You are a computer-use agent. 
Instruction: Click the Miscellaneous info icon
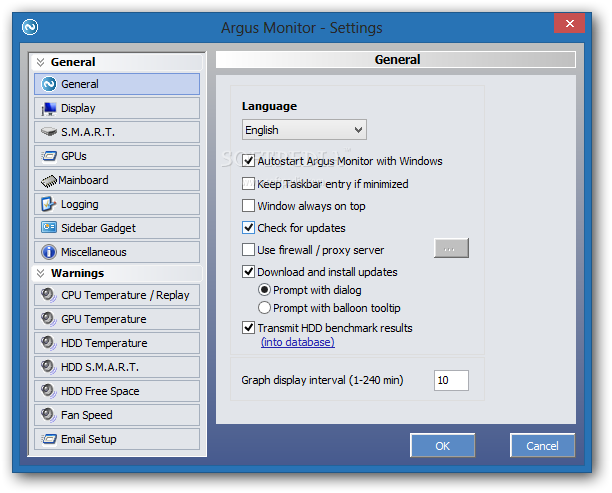click(49, 252)
